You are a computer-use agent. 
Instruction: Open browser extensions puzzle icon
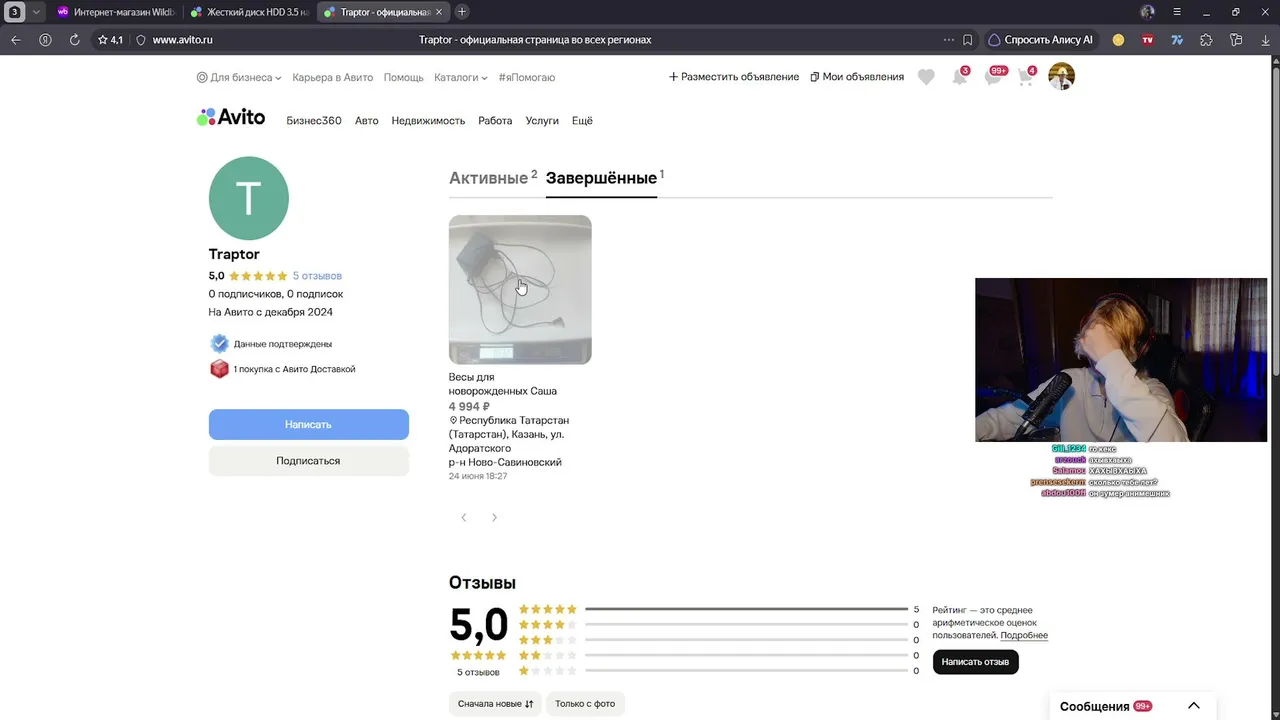[1206, 40]
